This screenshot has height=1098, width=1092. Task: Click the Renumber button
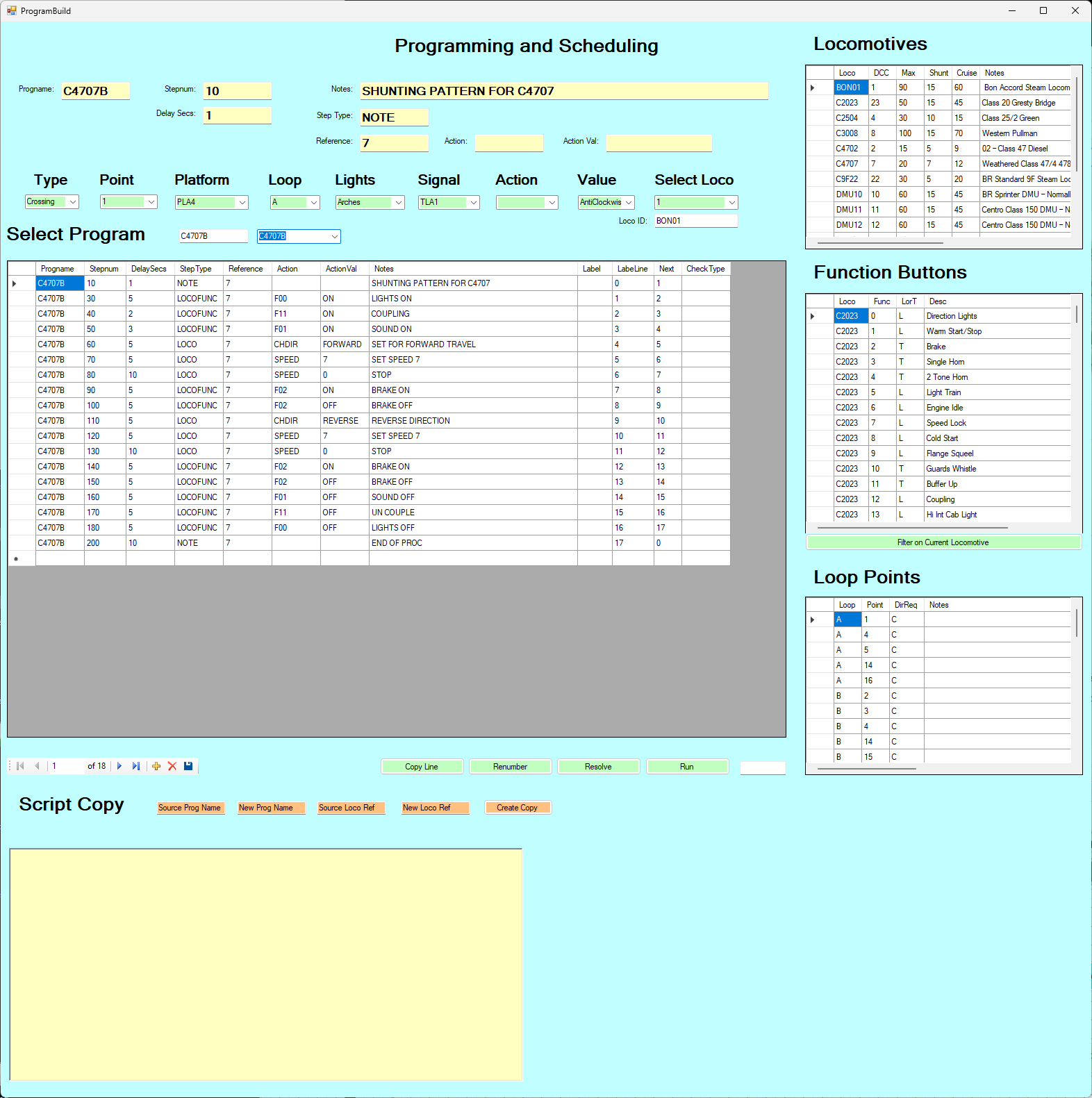[510, 767]
